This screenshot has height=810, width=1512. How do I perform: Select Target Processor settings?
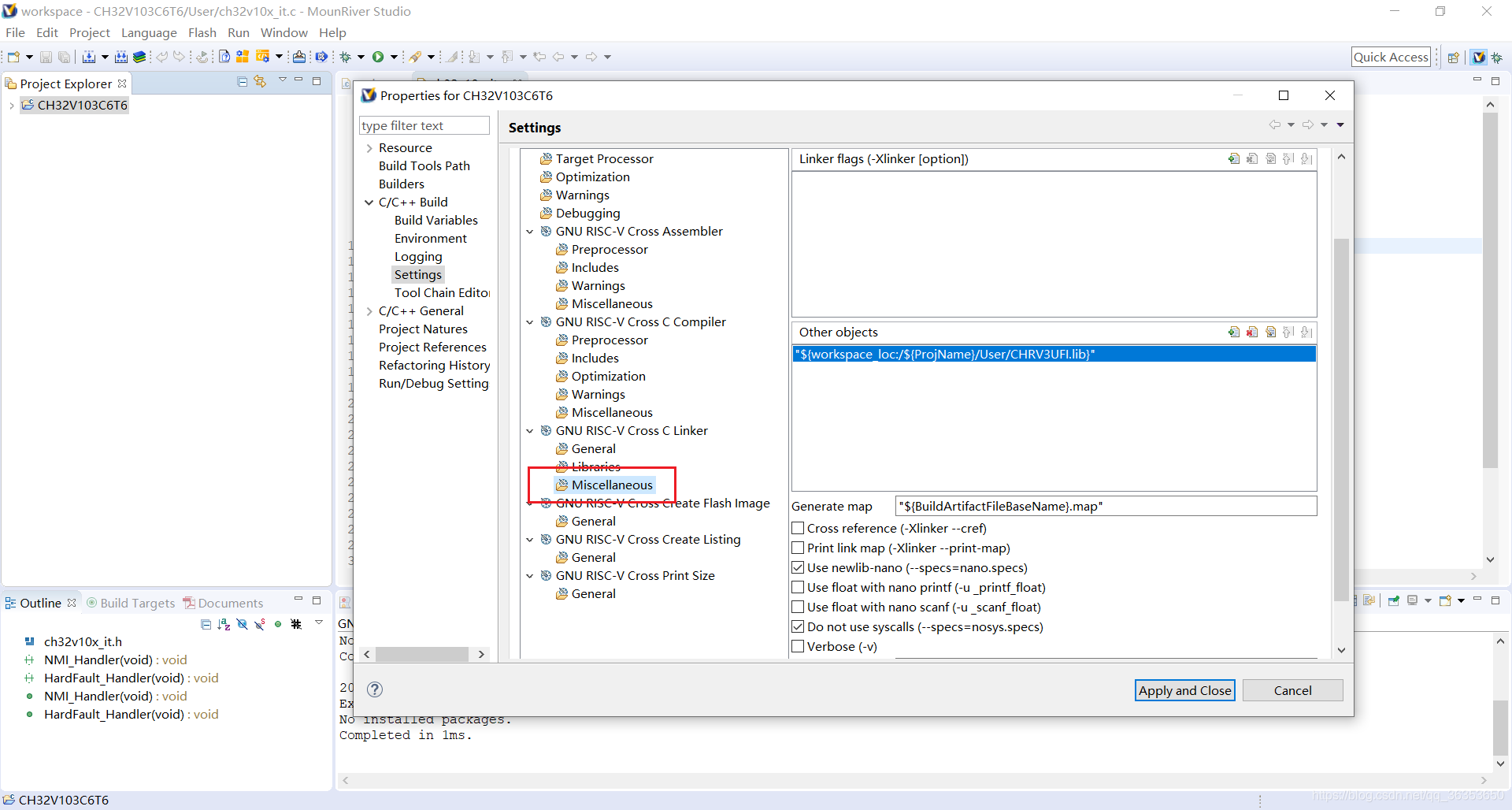[x=605, y=158]
